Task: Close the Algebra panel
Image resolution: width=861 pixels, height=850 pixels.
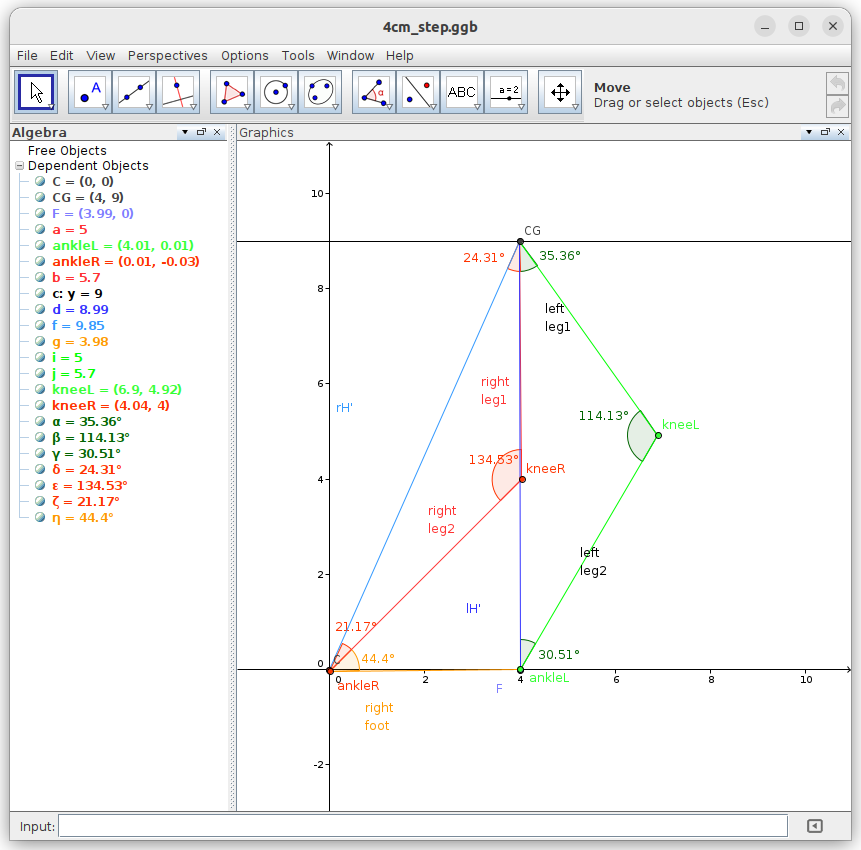Action: point(217,132)
